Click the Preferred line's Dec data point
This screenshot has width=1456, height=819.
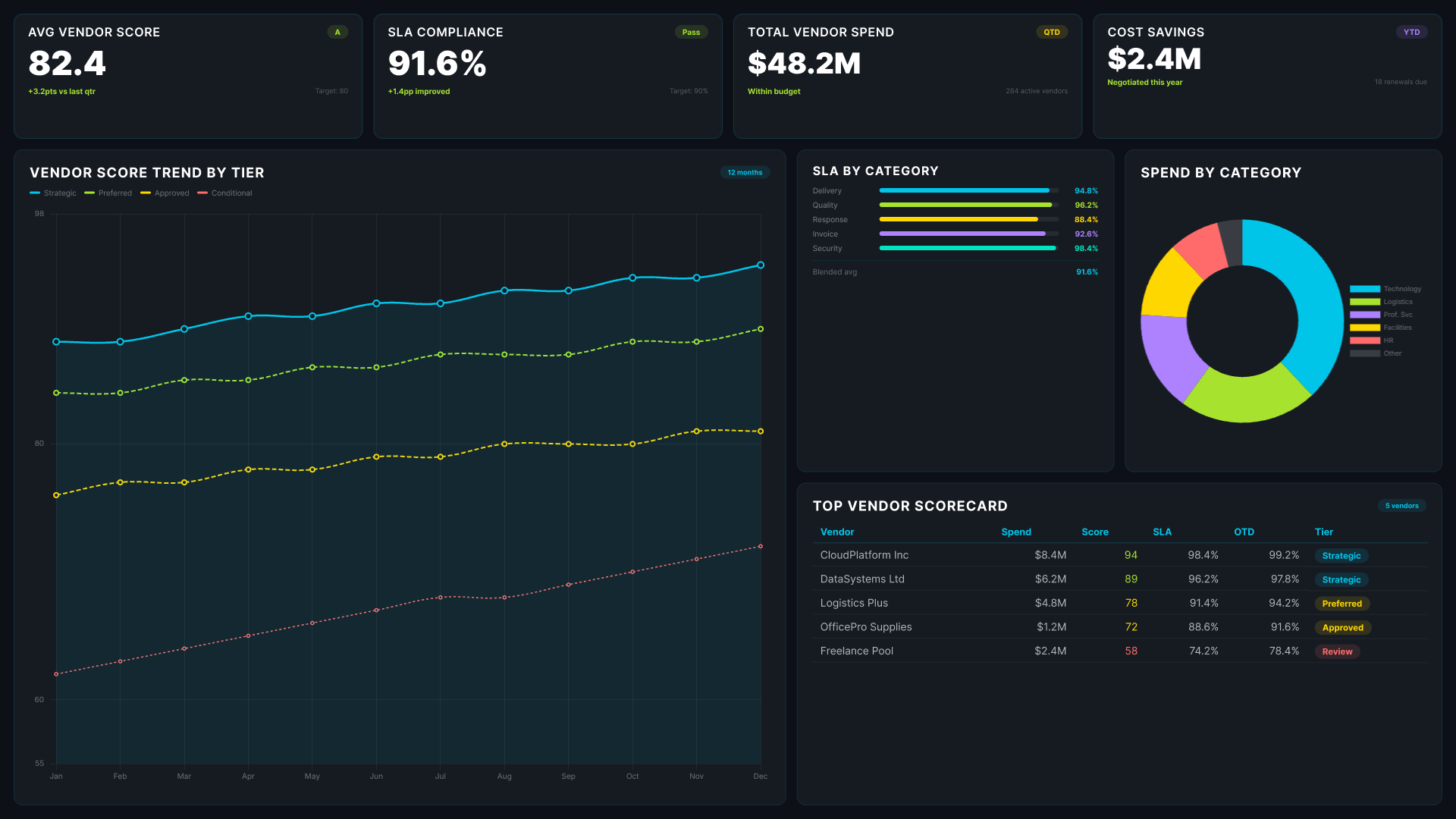761,329
